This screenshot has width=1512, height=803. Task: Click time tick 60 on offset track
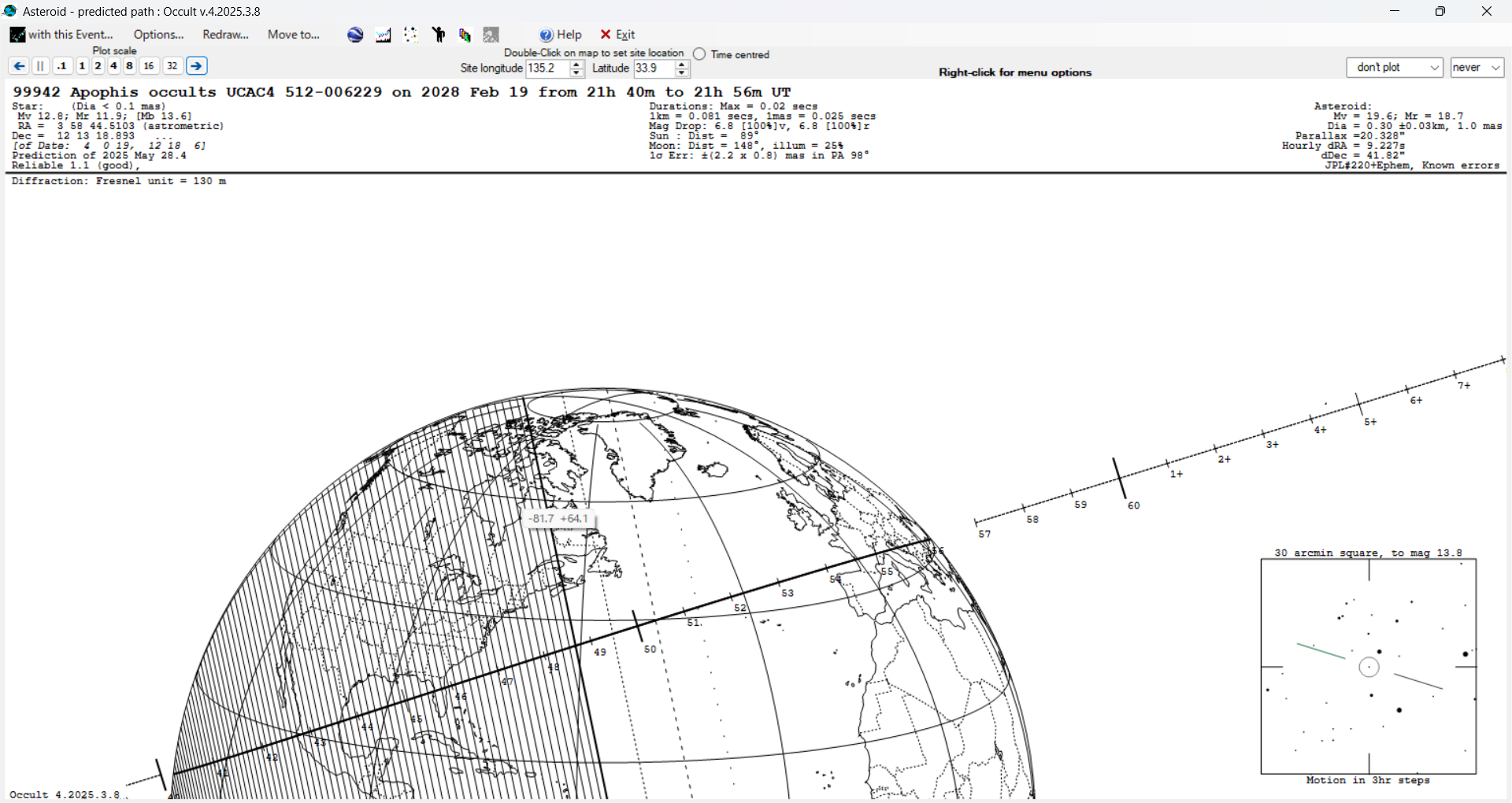pos(1133,505)
